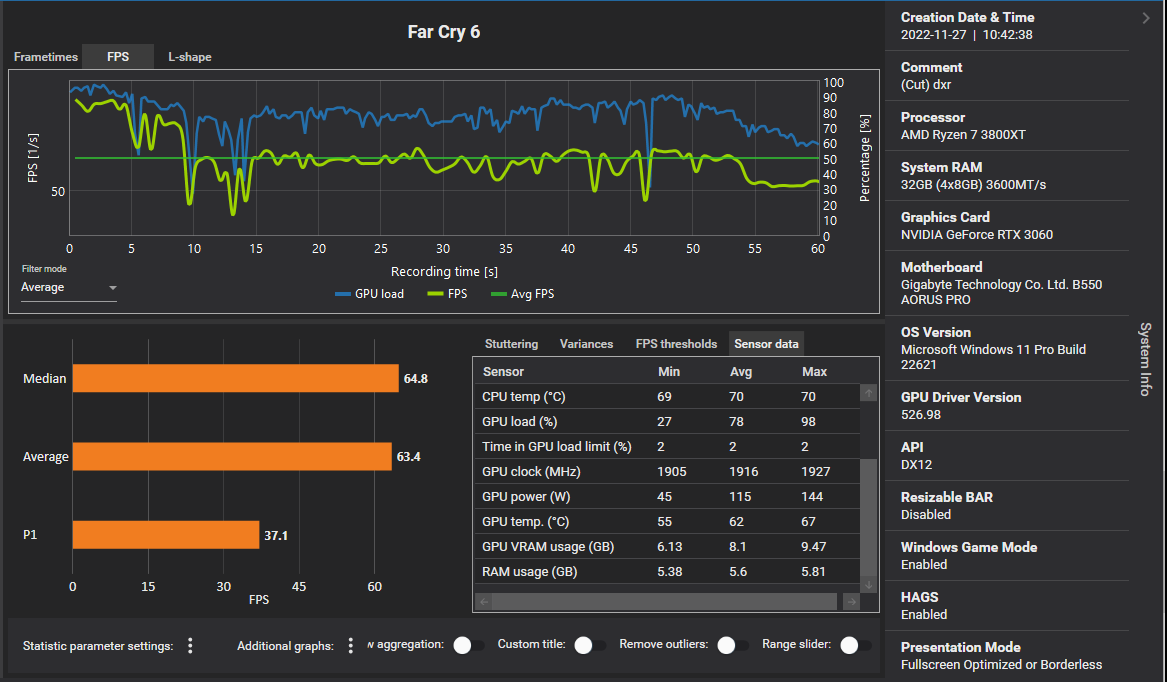The width and height of the screenshot is (1167, 682).
Task: Click the NVIDIA GeForce RTX 3060 text
Action: pos(976,235)
